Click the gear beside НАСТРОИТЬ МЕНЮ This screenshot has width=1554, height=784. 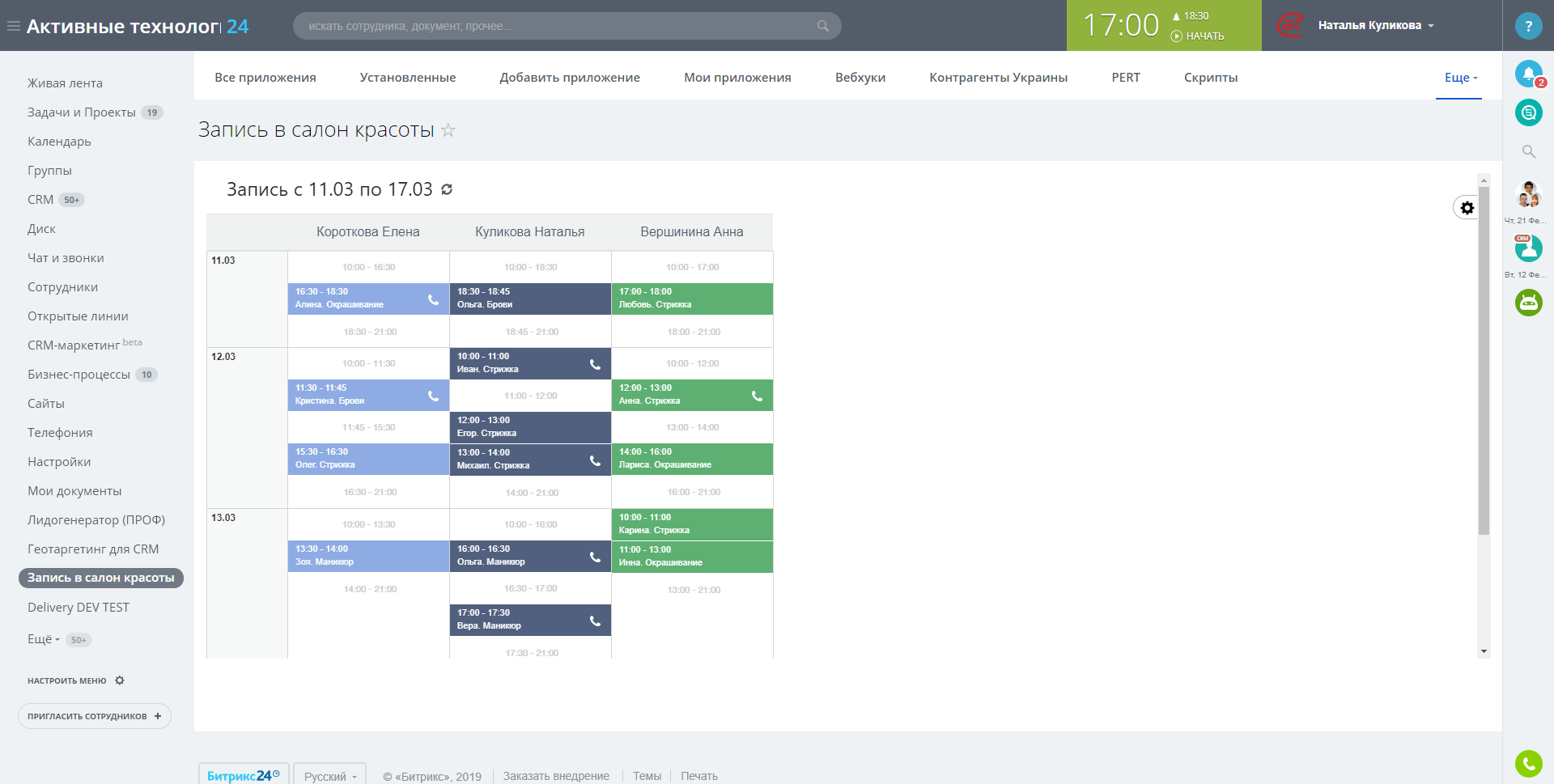tap(120, 680)
